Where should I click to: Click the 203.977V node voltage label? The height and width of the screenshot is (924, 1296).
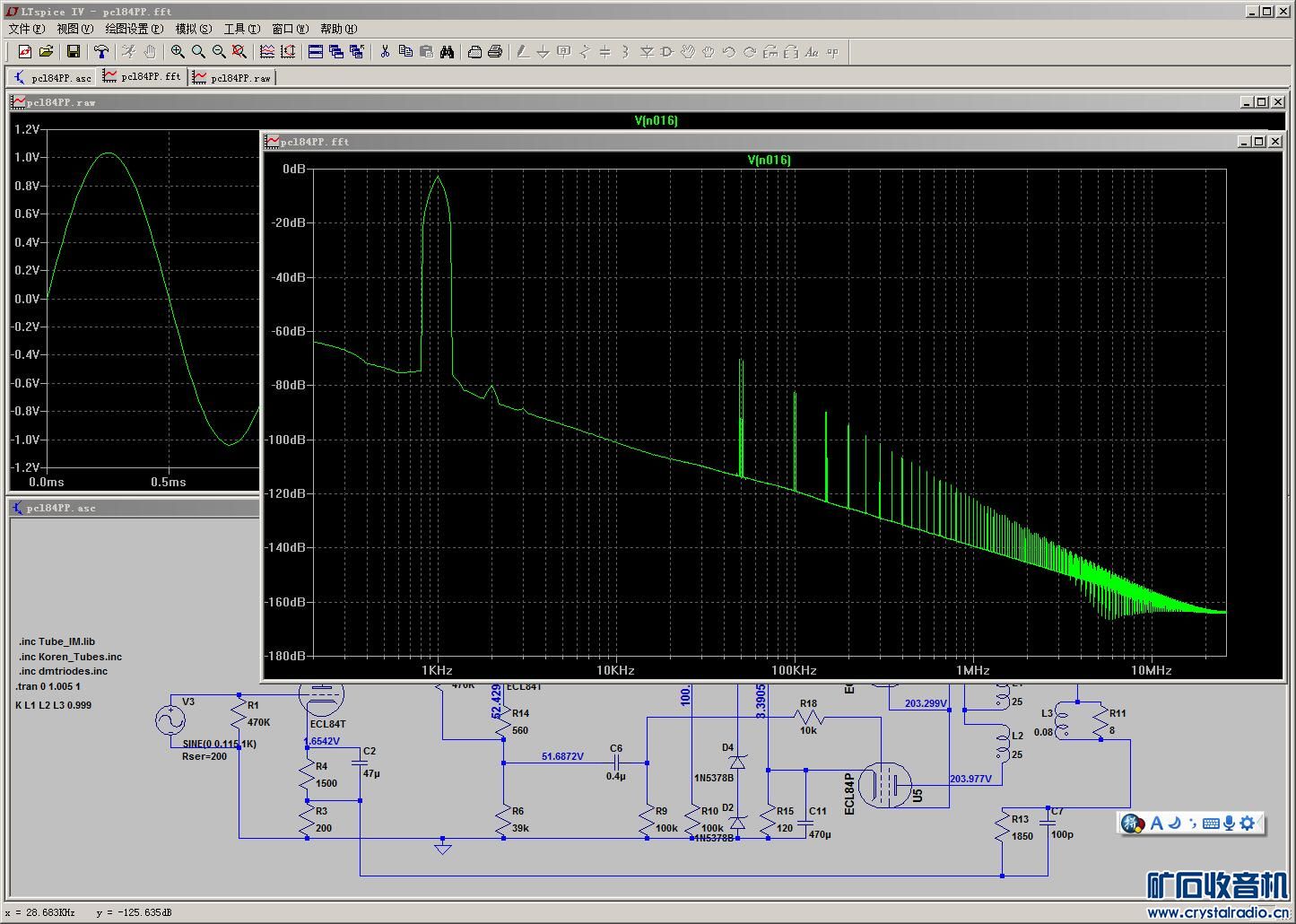[970, 779]
